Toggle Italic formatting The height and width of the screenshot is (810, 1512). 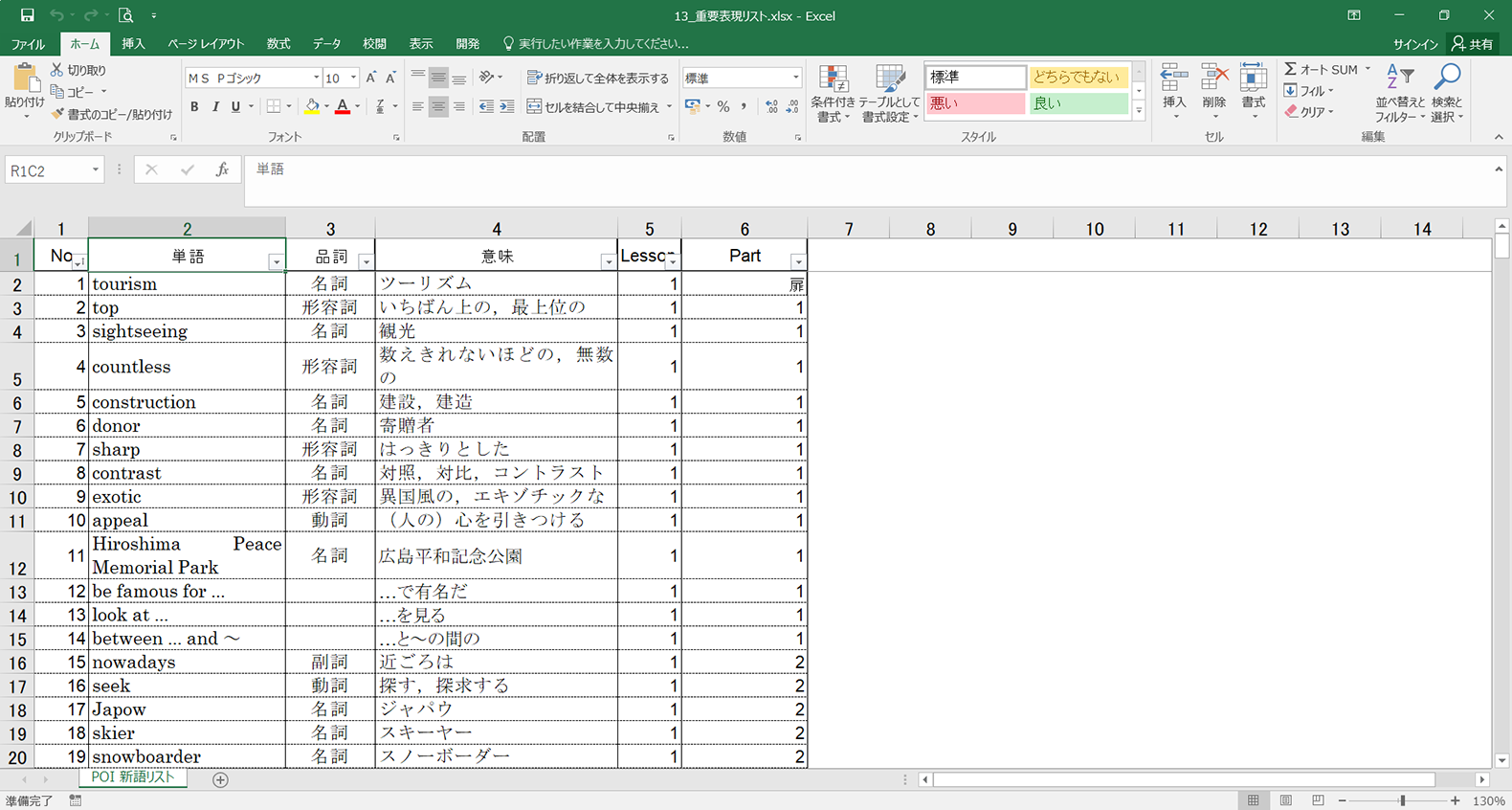pos(215,106)
